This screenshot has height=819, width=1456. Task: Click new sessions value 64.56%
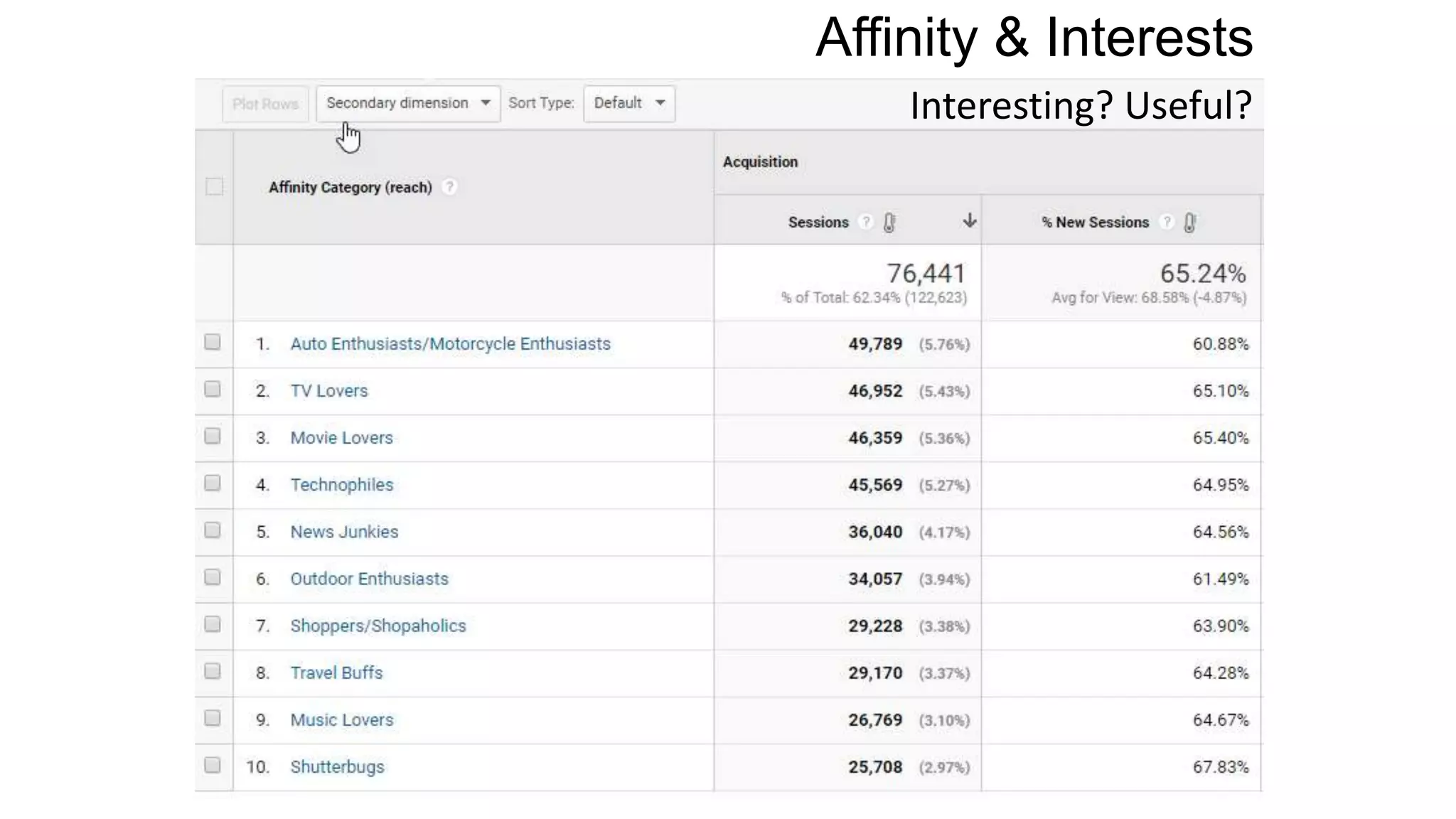(1221, 532)
